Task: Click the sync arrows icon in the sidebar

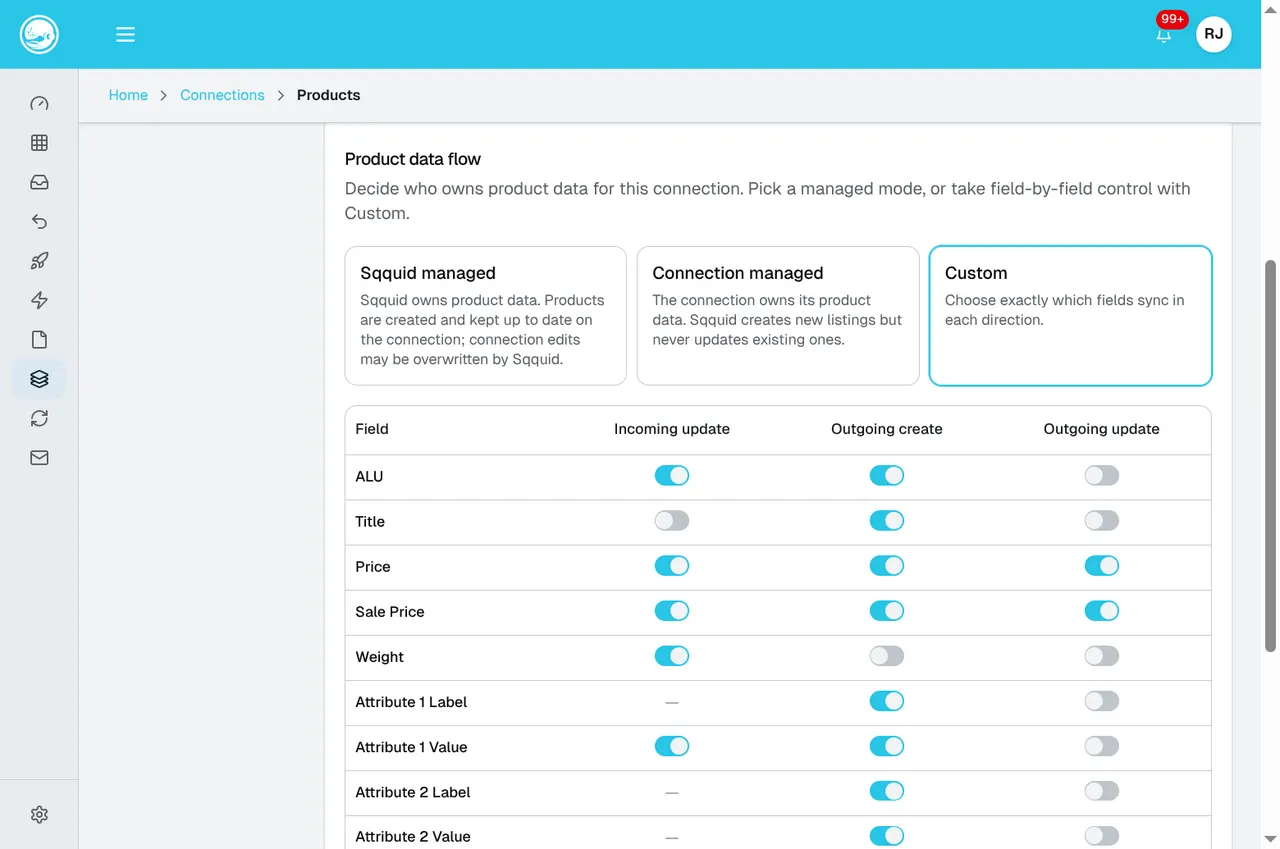Action: [x=39, y=418]
